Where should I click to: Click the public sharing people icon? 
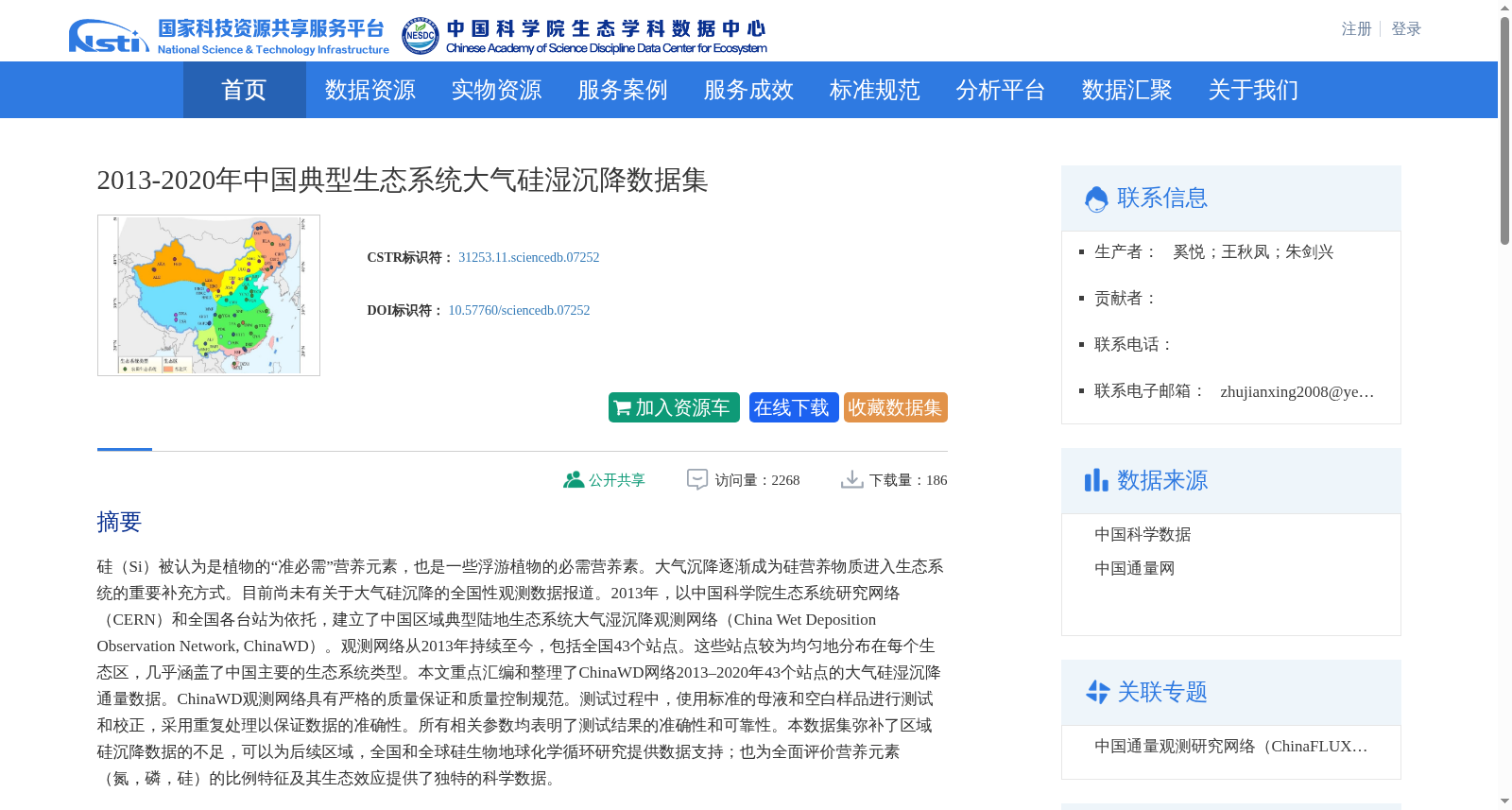574,480
